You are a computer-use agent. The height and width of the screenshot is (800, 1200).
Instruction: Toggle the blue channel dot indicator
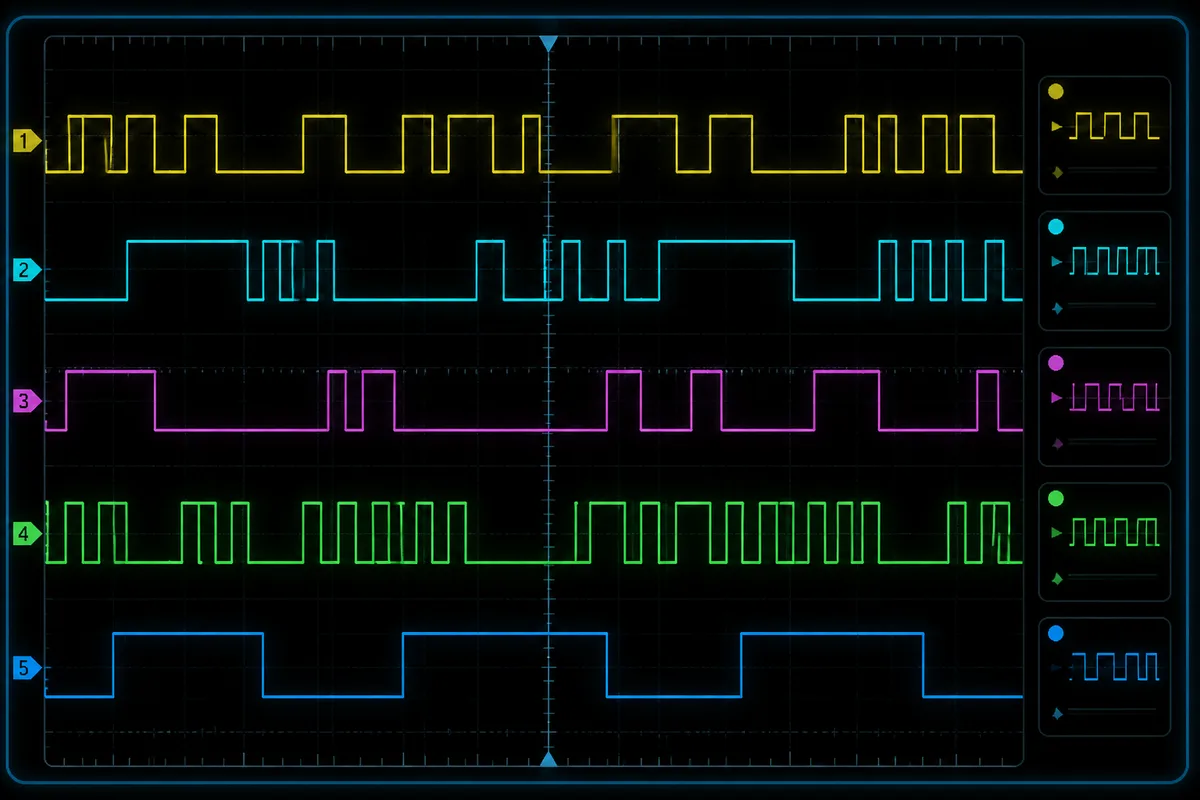click(1054, 632)
